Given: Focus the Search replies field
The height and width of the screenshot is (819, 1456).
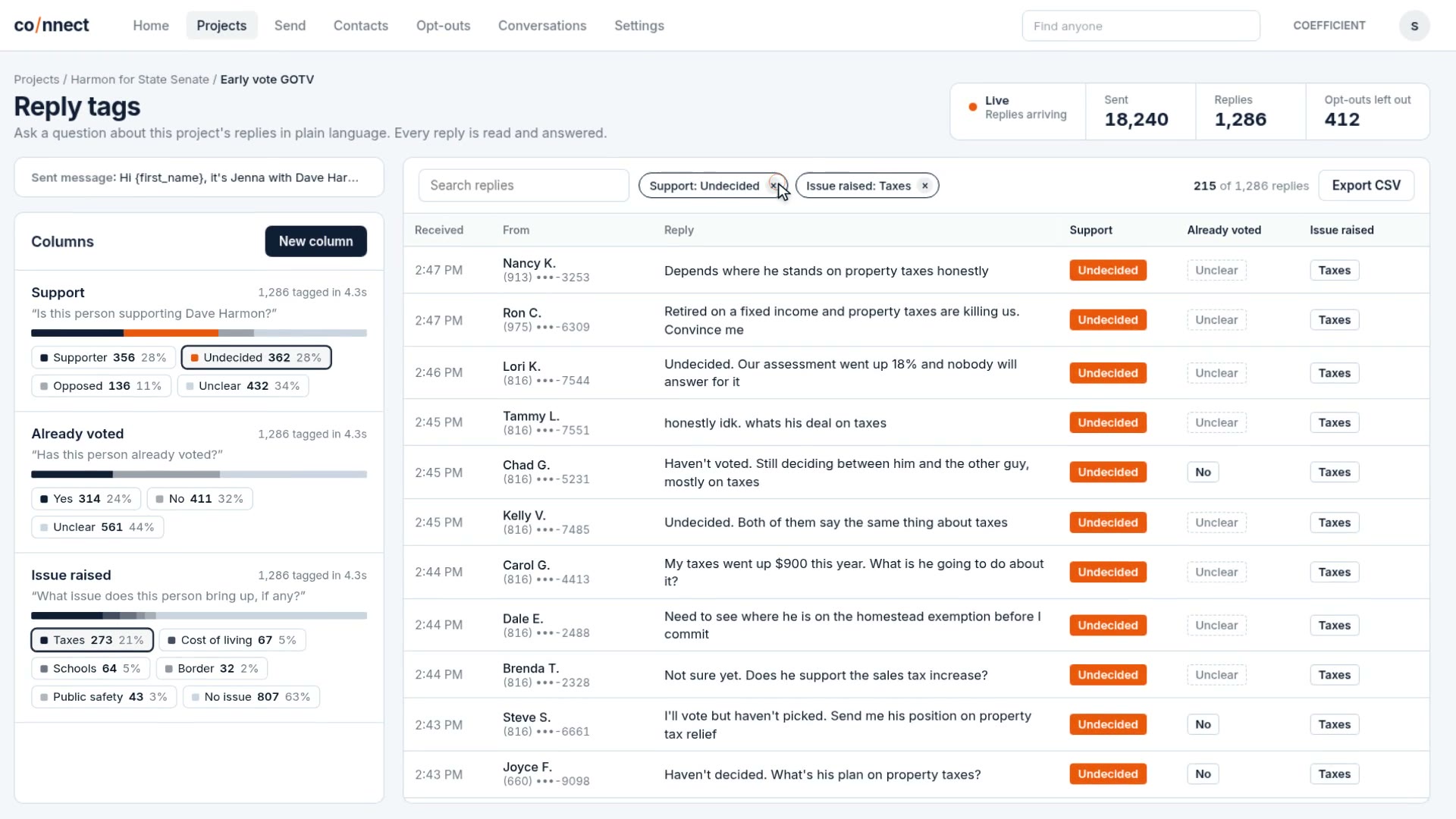Looking at the screenshot, I should (x=523, y=186).
